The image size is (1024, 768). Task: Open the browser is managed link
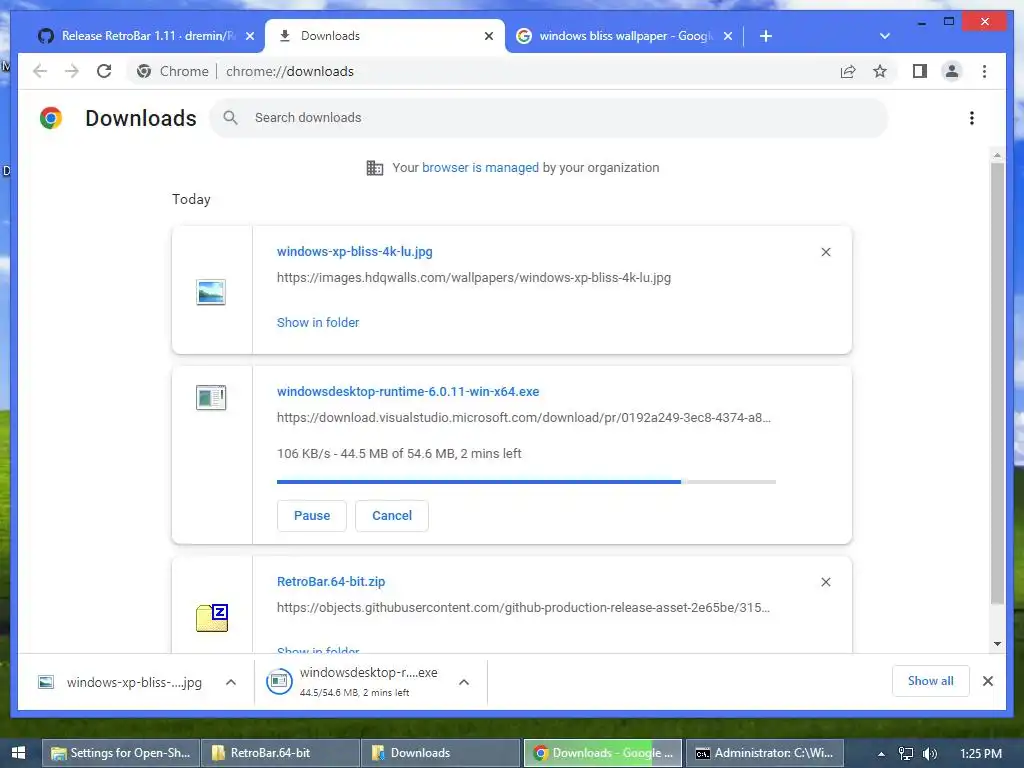tap(481, 168)
